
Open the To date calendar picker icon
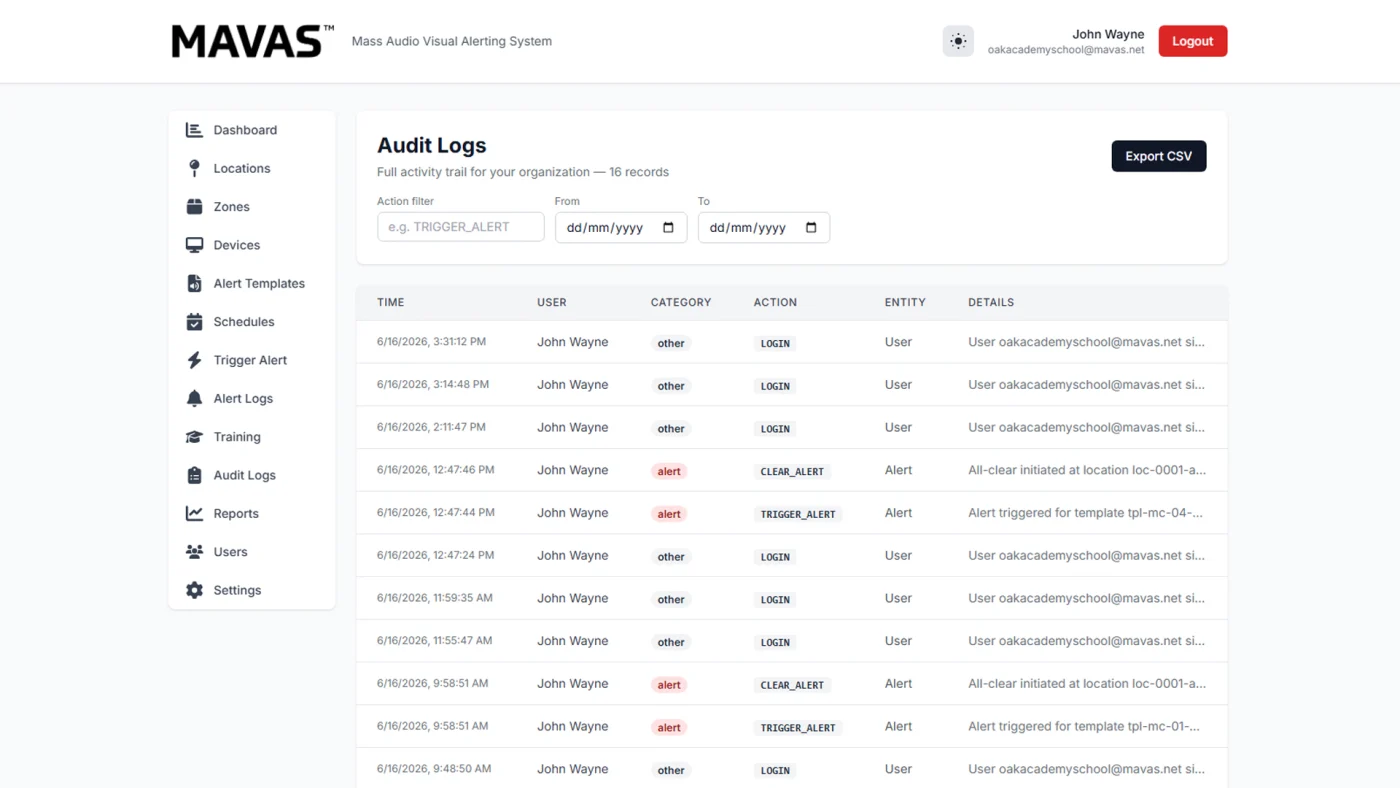(x=811, y=227)
